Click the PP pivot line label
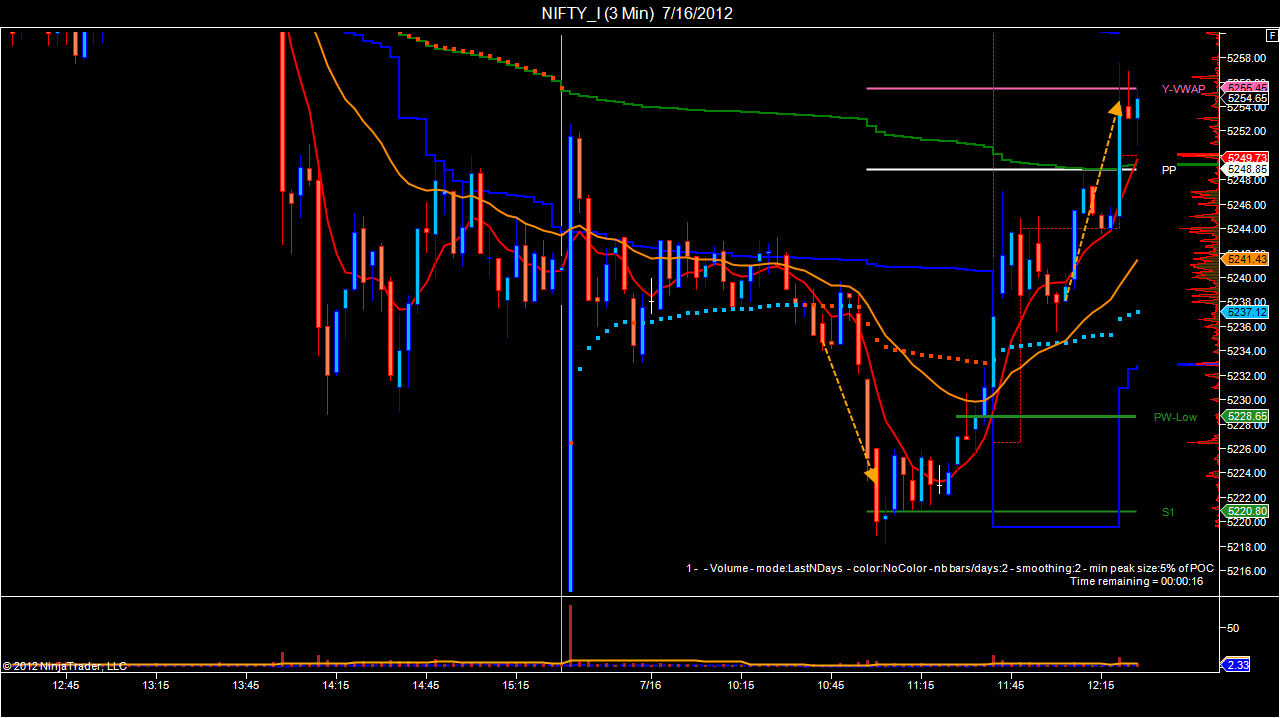The width and height of the screenshot is (1280, 718). click(1169, 170)
